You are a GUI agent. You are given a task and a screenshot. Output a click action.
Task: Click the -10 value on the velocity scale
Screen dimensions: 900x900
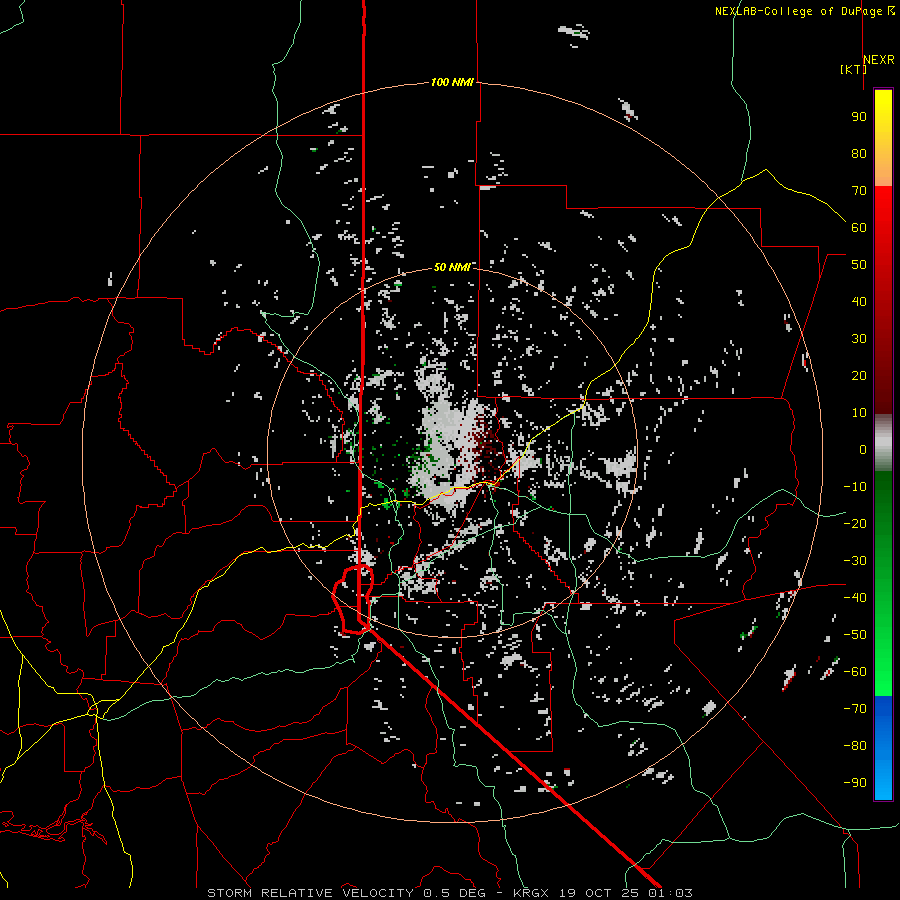(855, 487)
